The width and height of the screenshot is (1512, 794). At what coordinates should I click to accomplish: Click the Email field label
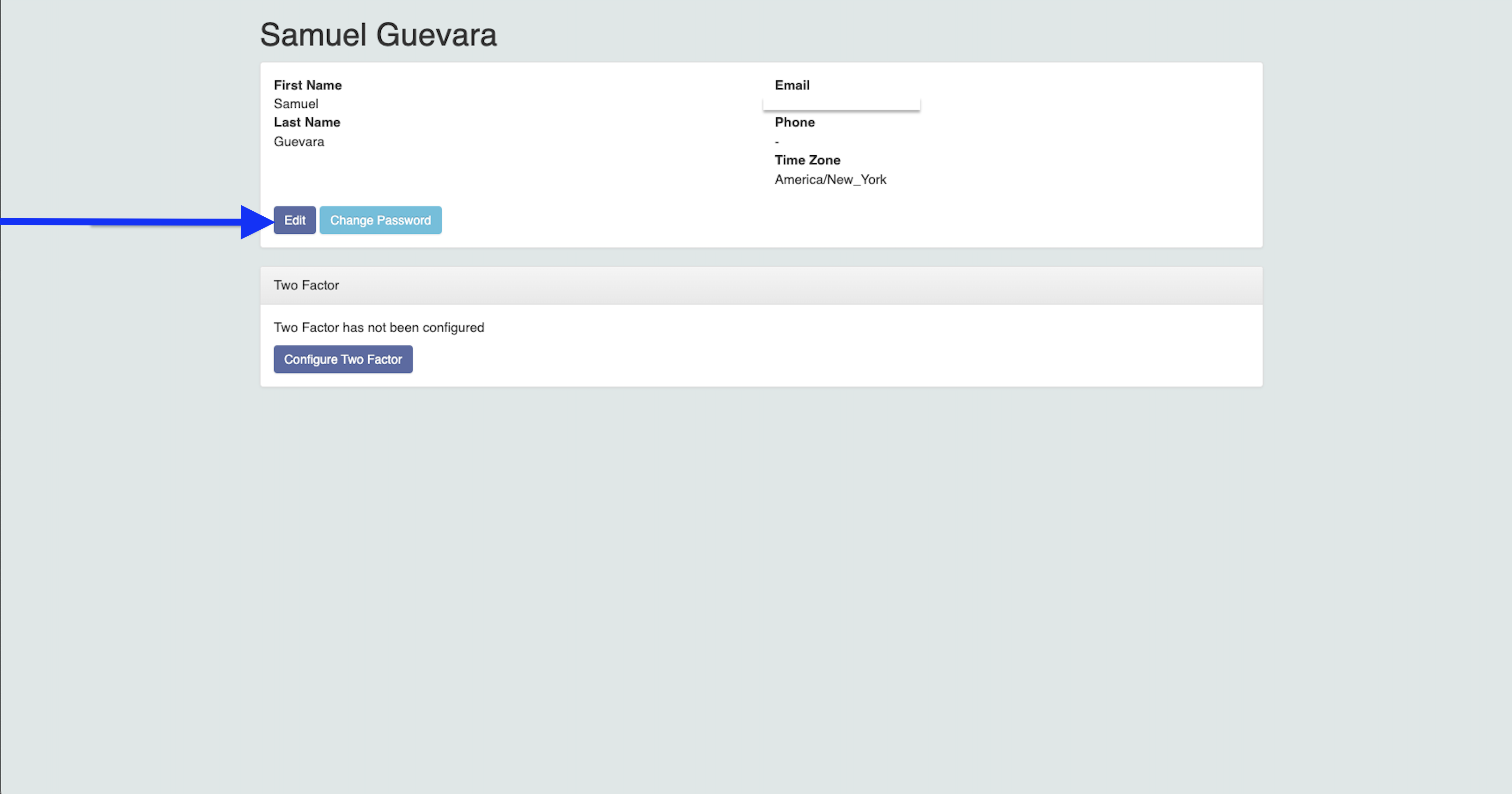[x=792, y=85]
